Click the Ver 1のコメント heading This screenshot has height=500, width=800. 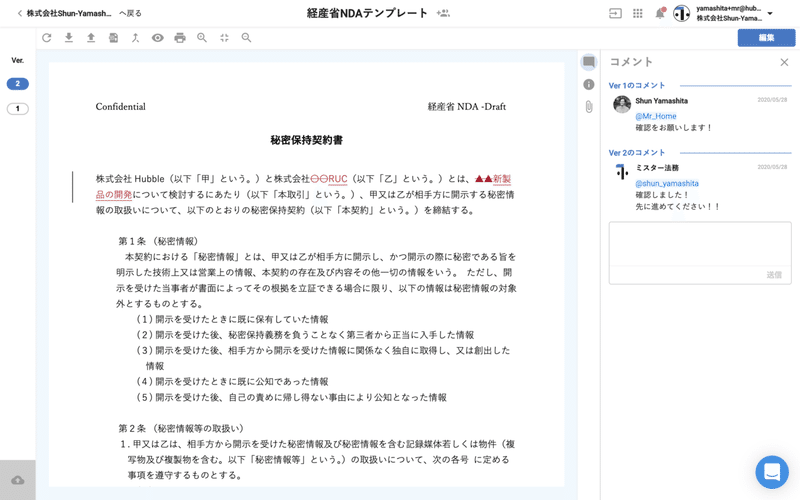click(637, 85)
